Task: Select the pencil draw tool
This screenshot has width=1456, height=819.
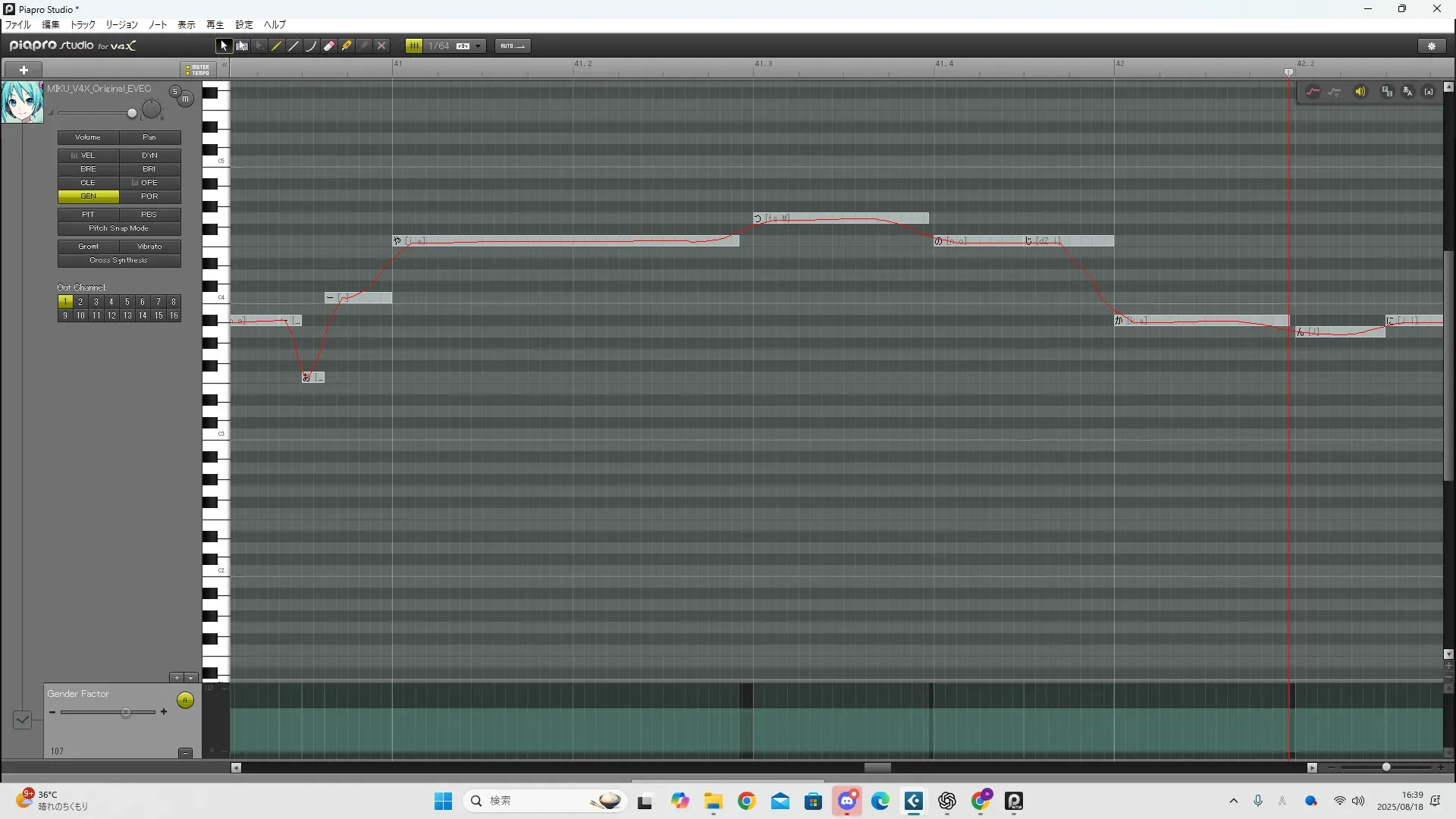Action: tap(277, 46)
